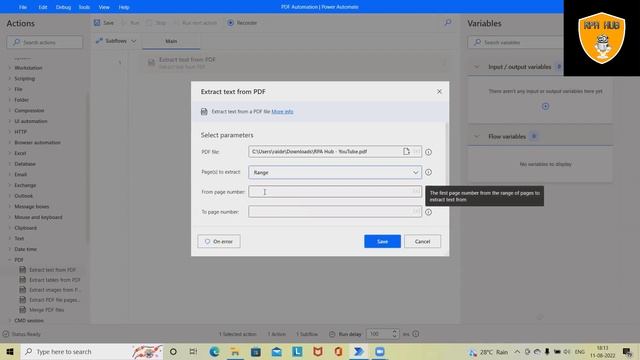Click Power Automate icon in the taskbar
640x360 pixels.
[x=359, y=351]
